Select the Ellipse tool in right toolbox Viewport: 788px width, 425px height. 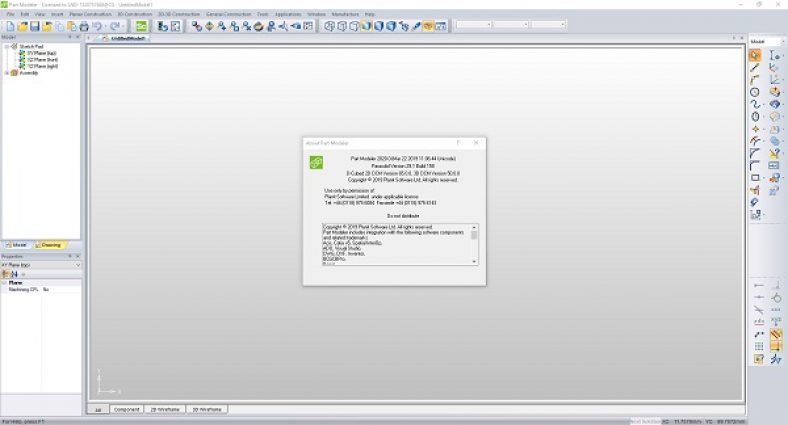coord(755,117)
